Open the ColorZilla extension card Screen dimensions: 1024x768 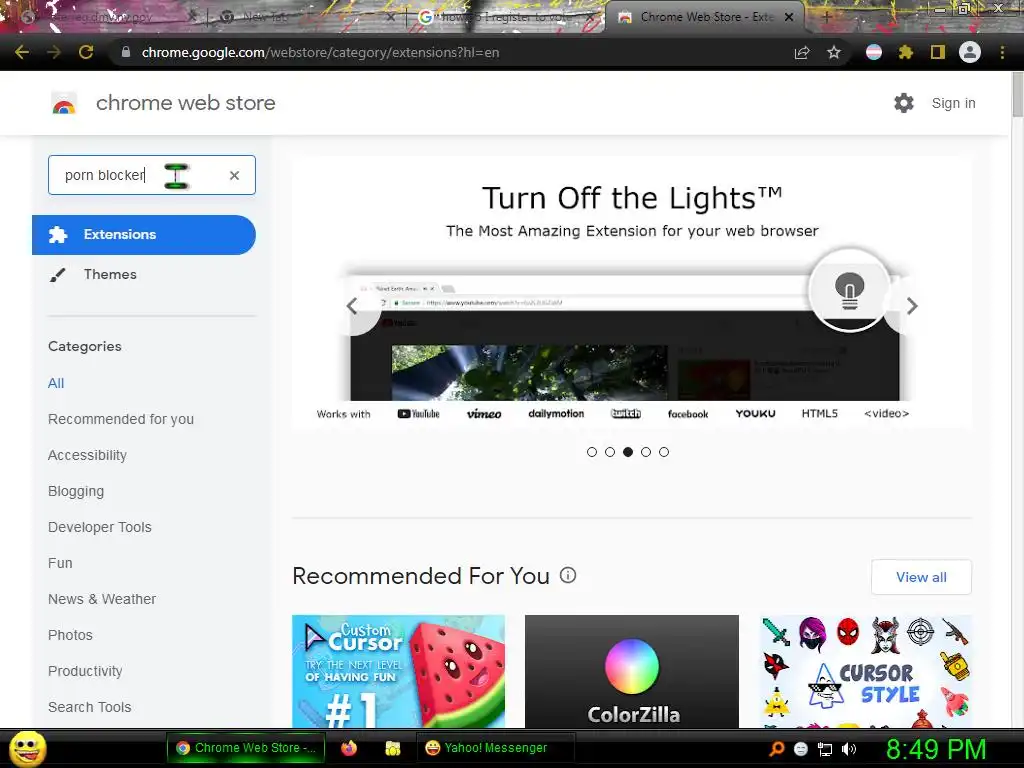[x=632, y=671]
